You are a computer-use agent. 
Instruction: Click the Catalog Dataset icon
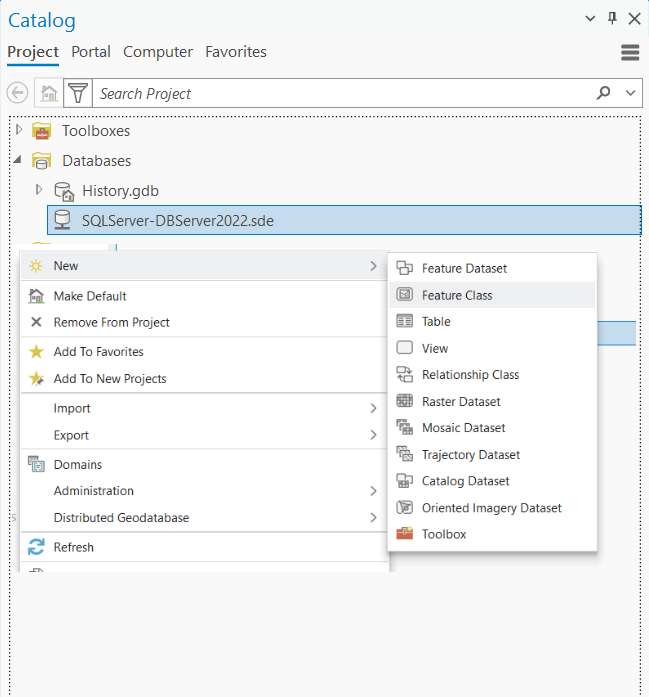coord(405,481)
